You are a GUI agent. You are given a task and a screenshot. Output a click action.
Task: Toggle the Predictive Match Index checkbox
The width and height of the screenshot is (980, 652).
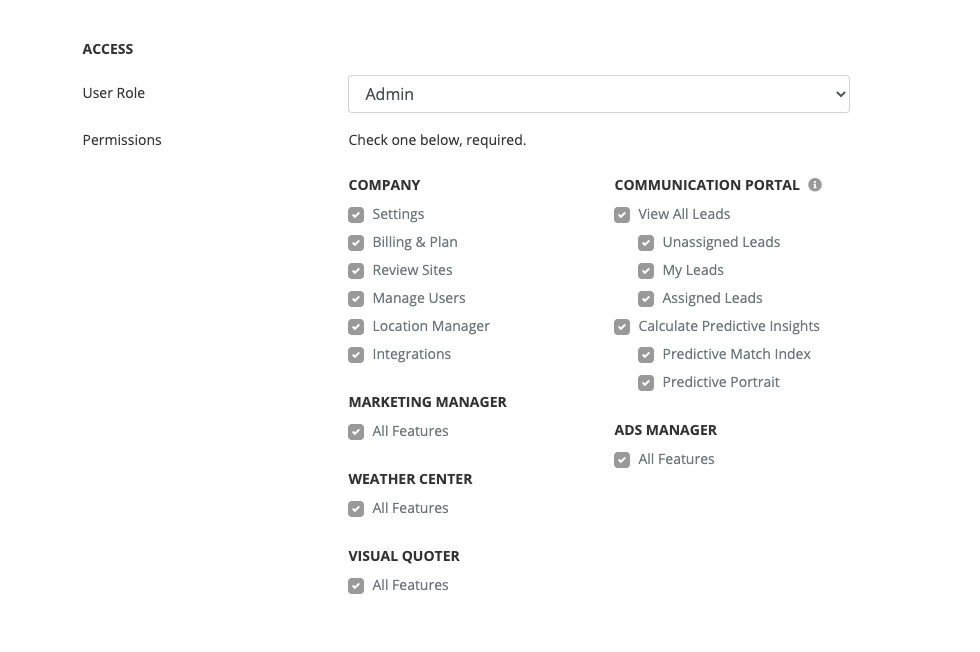click(x=646, y=355)
